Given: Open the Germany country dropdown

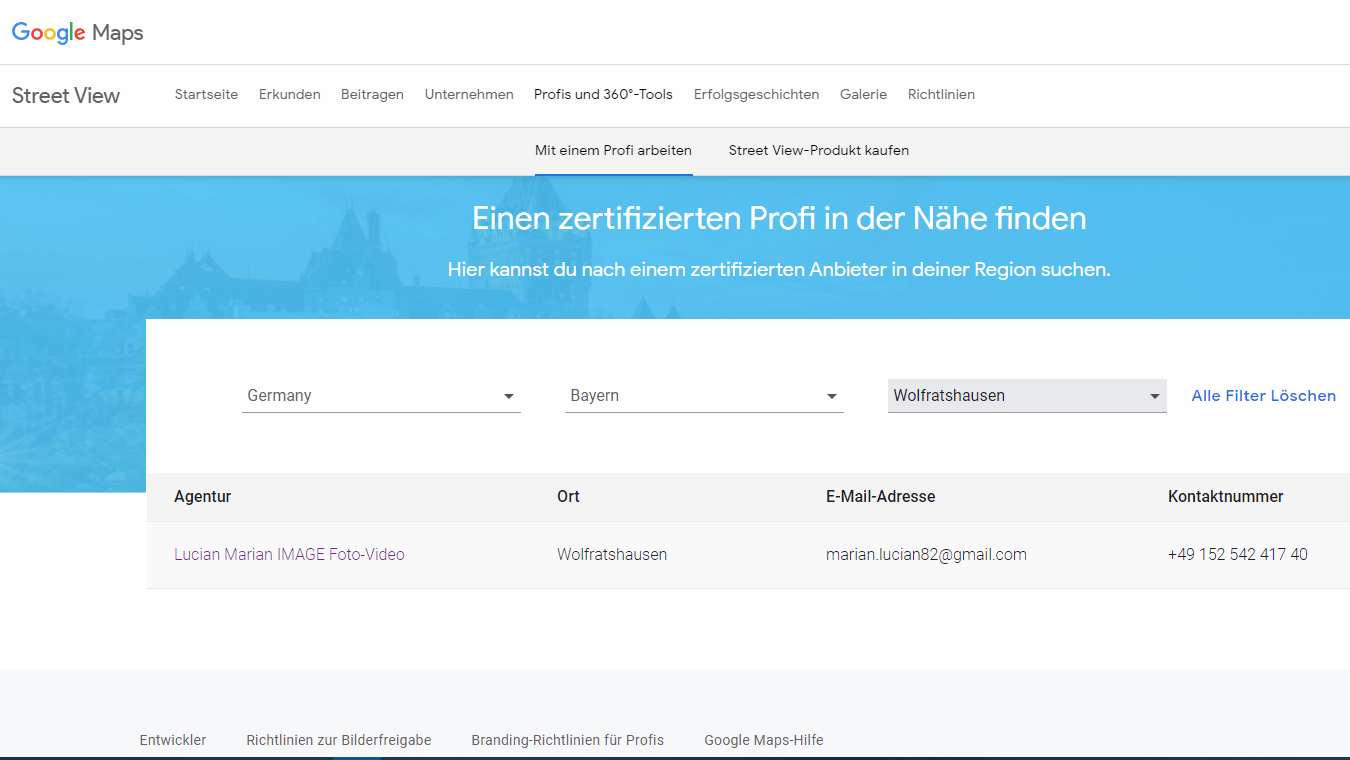Looking at the screenshot, I should coord(381,396).
